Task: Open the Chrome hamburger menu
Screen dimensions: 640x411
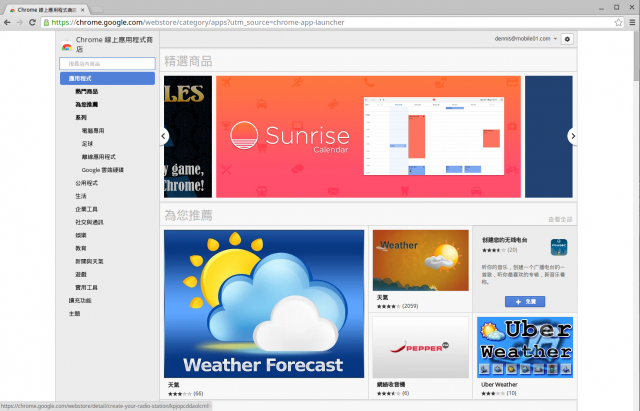Action: click(x=632, y=22)
